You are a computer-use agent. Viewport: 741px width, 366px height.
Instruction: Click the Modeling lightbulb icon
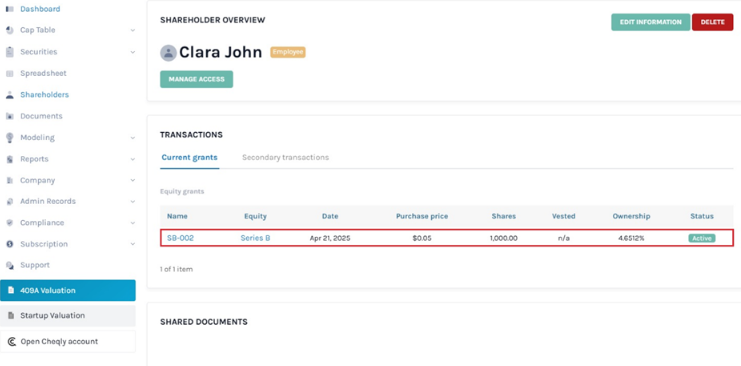pos(10,138)
